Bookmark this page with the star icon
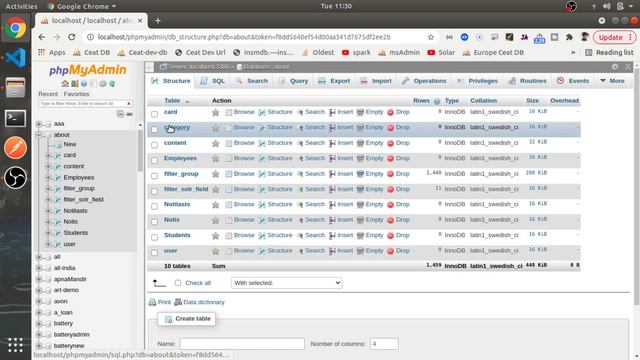Image resolution: width=640 pixels, height=360 pixels. (431, 37)
